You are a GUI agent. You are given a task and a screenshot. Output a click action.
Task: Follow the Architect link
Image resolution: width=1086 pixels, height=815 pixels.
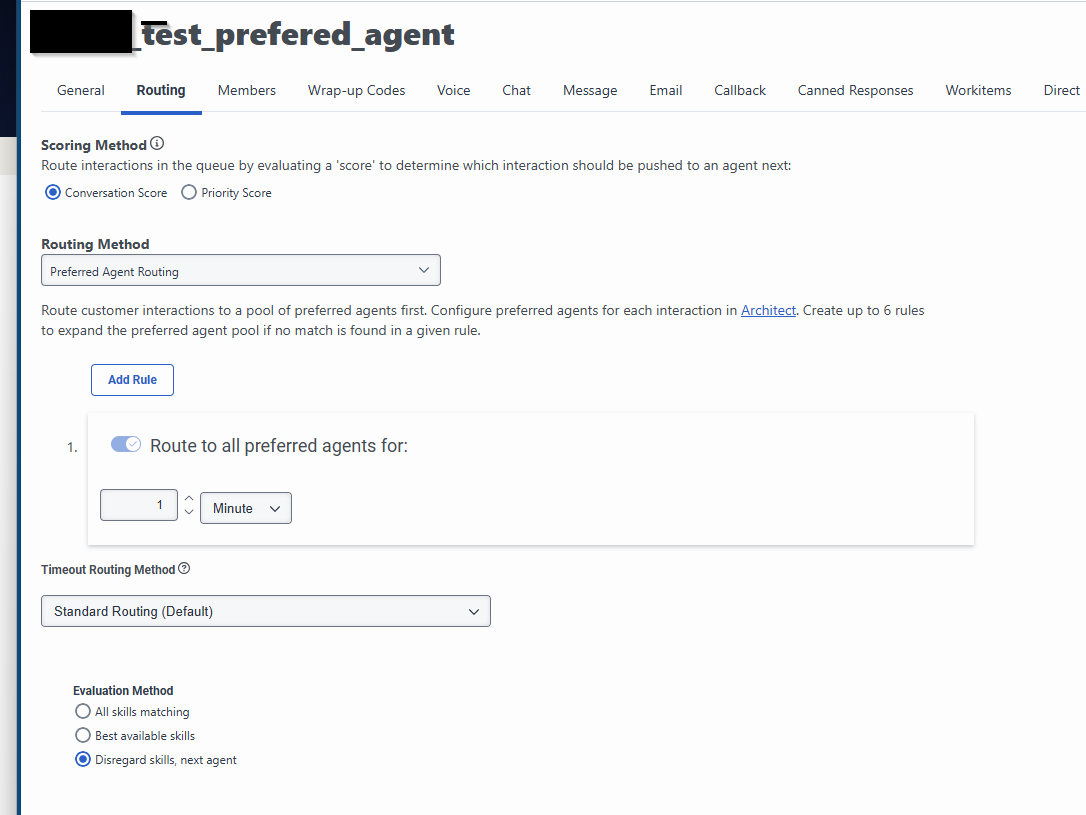tap(768, 310)
